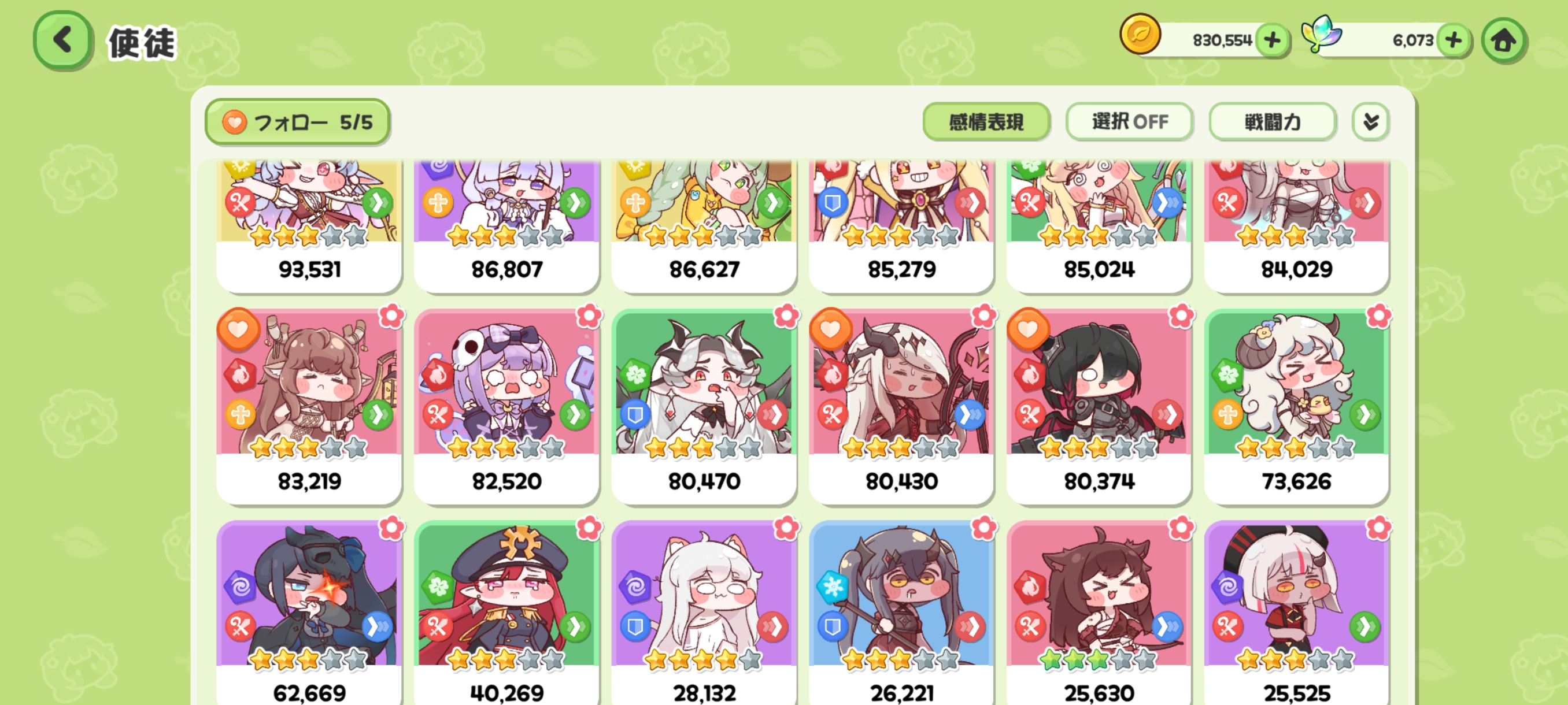1568x705 pixels.
Task: Select the skull-hat character thumbnail 82,520
Action: pyautogui.click(x=506, y=407)
